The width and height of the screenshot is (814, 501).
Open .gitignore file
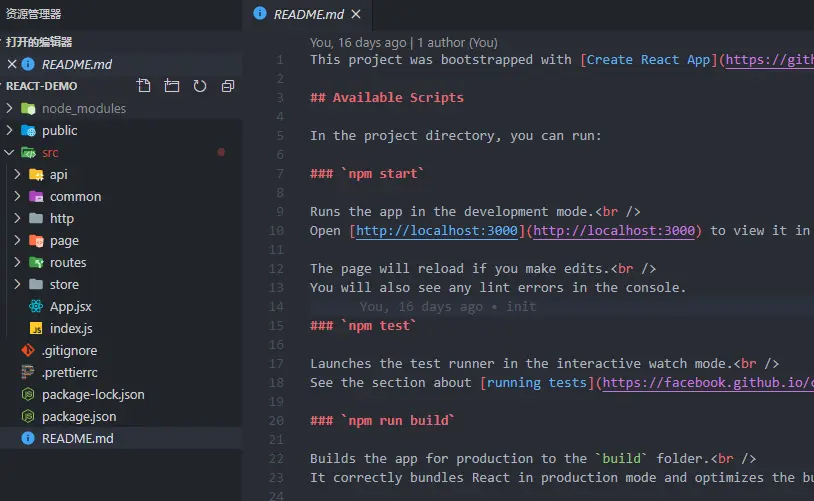70,351
